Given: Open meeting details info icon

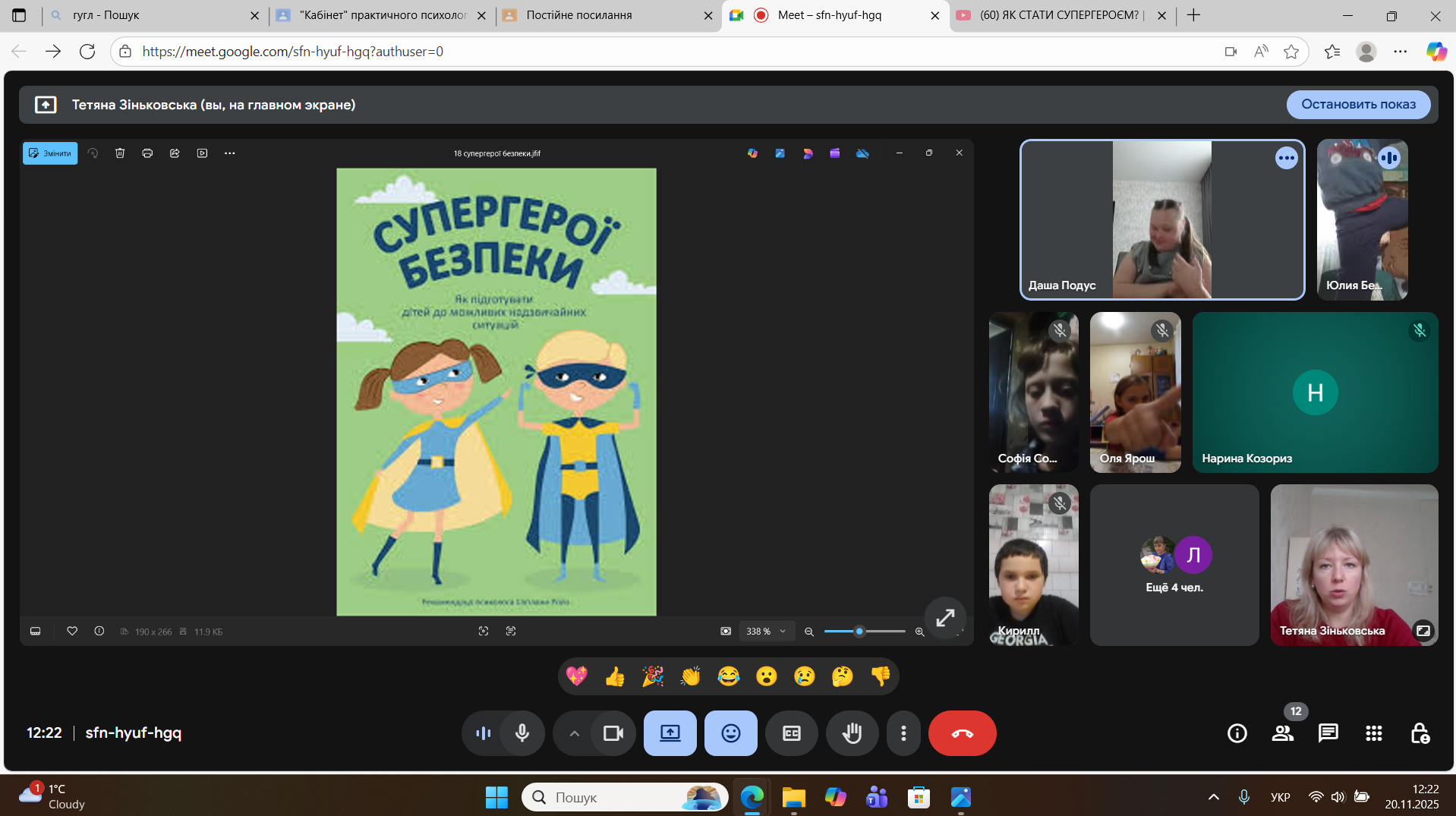Looking at the screenshot, I should coord(1237,733).
